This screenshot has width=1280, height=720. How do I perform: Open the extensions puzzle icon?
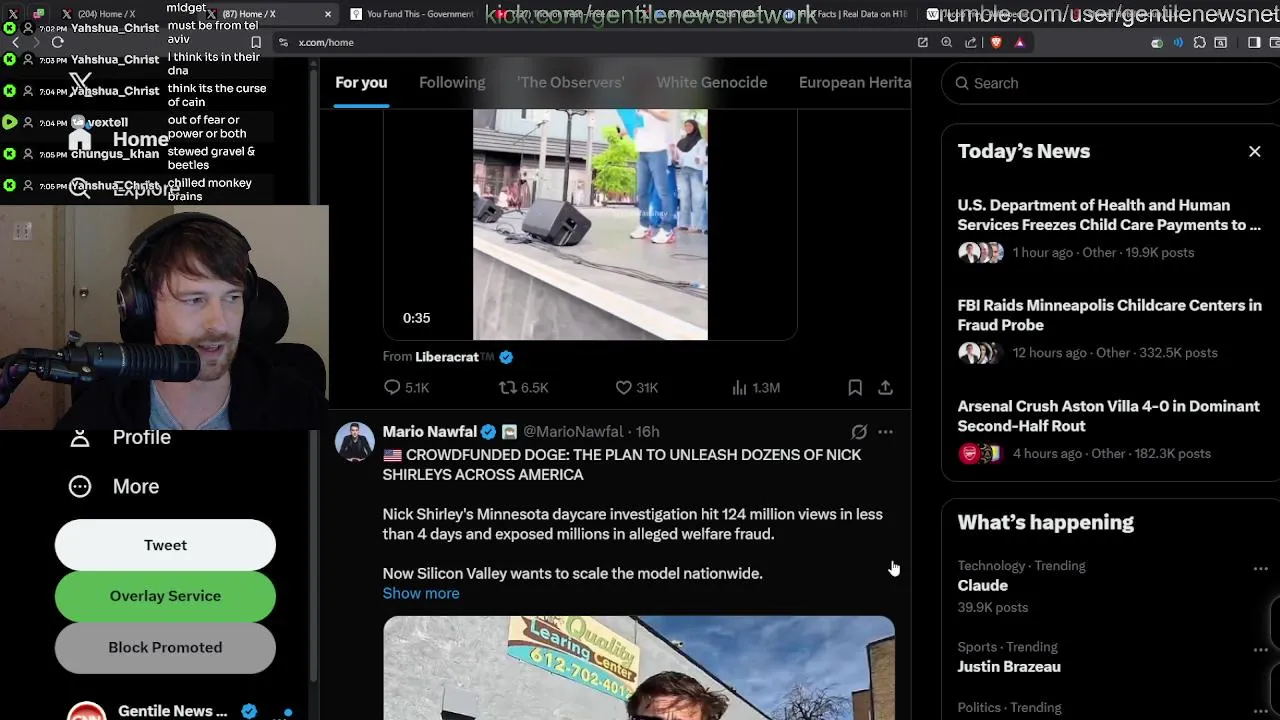click(x=1200, y=42)
